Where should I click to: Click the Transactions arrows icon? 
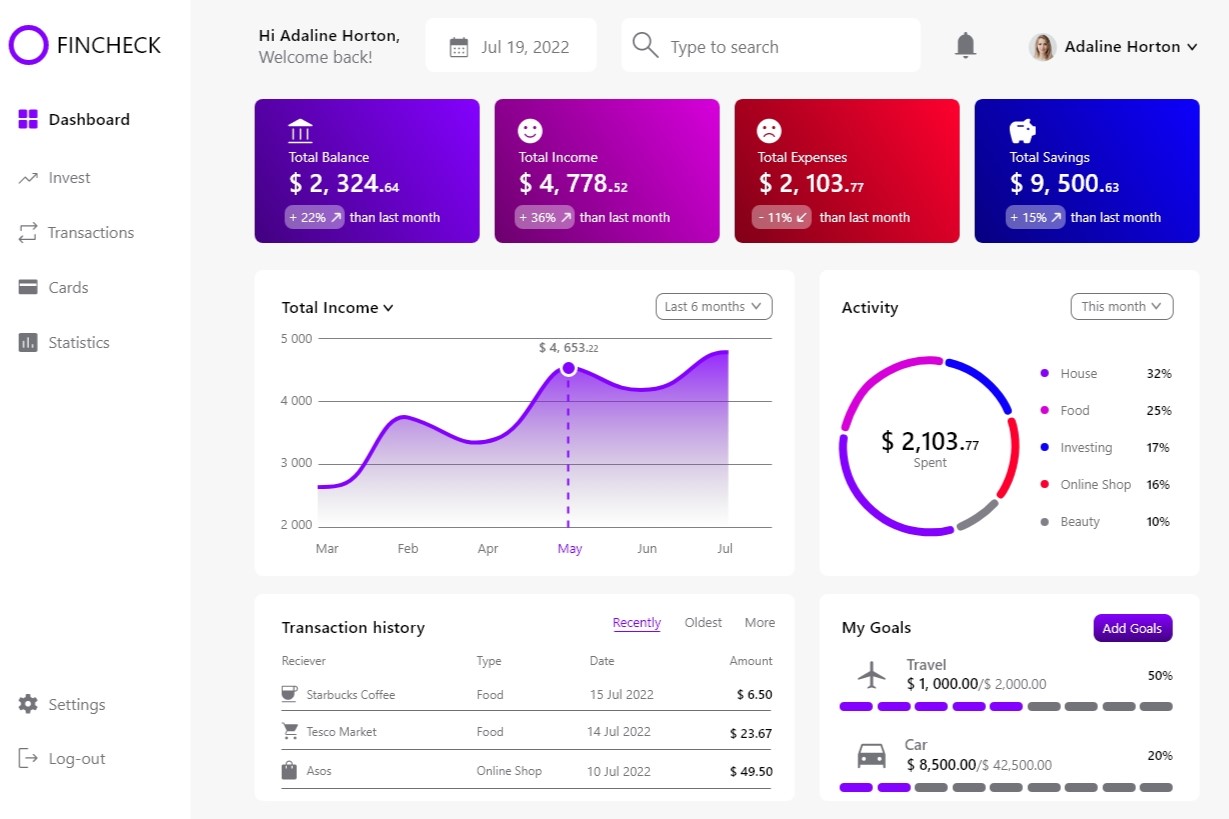(28, 233)
